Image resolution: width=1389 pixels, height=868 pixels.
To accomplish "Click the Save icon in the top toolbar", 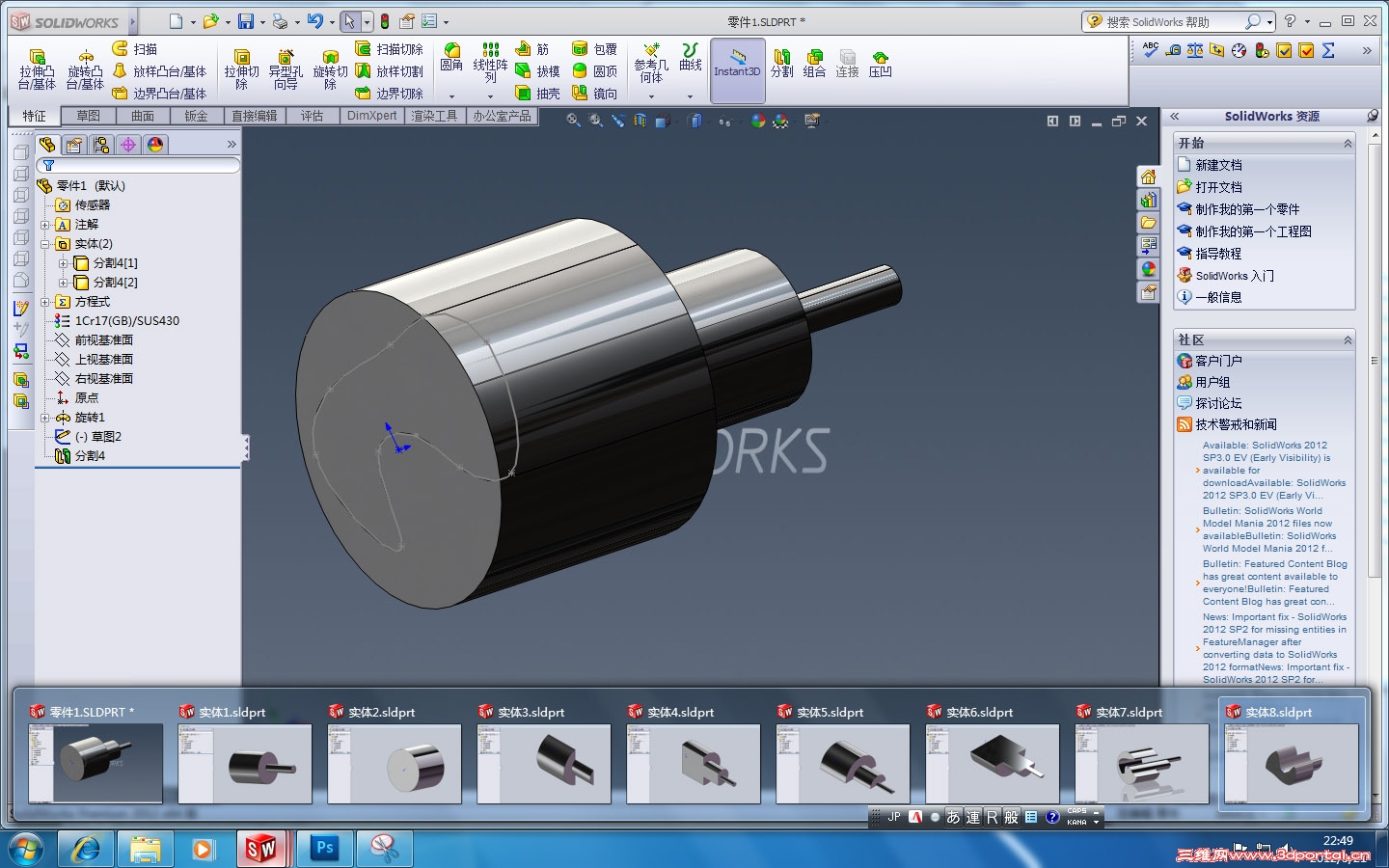I will (x=246, y=21).
